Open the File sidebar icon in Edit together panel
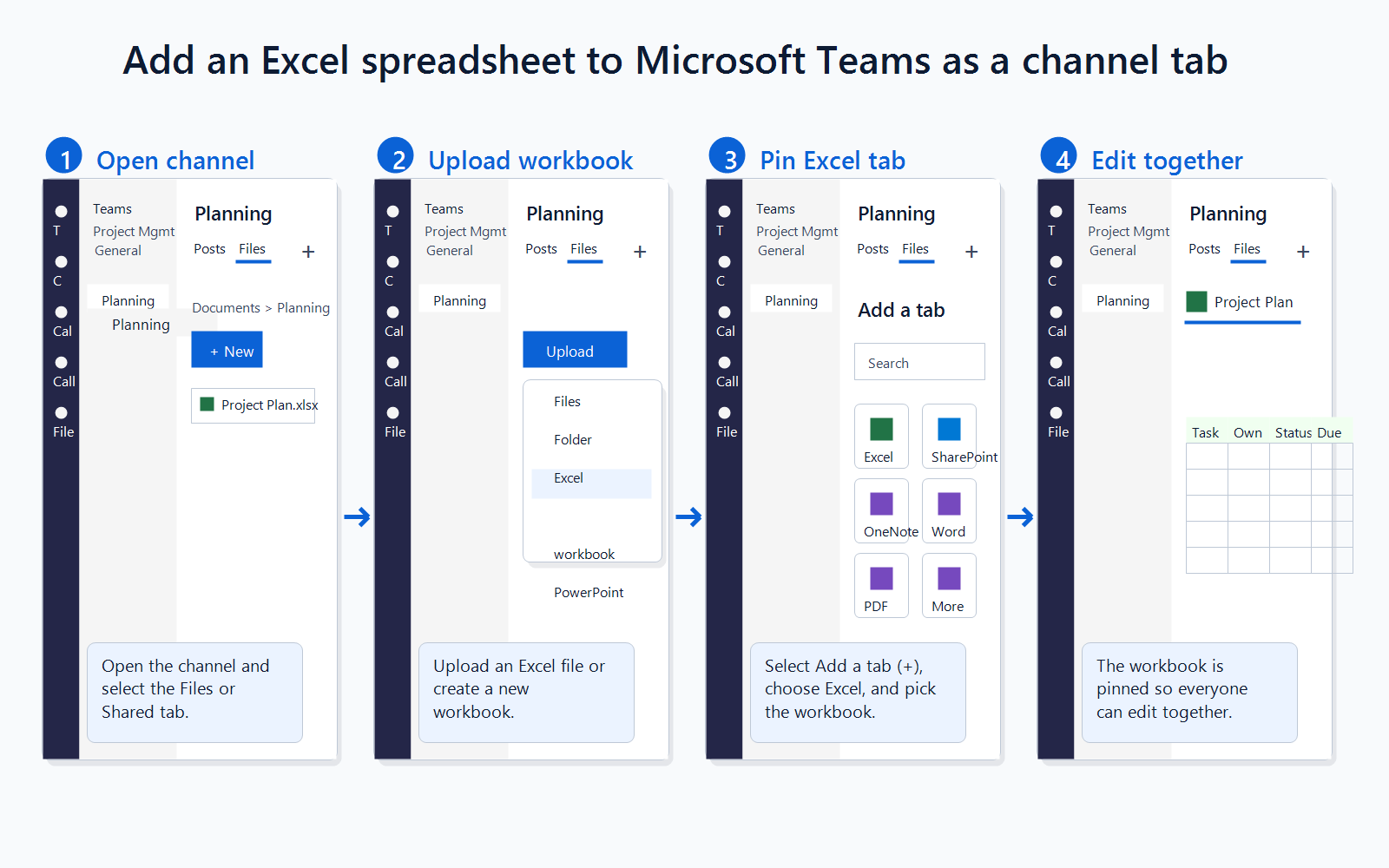This screenshot has width=1389, height=868. (x=1057, y=413)
